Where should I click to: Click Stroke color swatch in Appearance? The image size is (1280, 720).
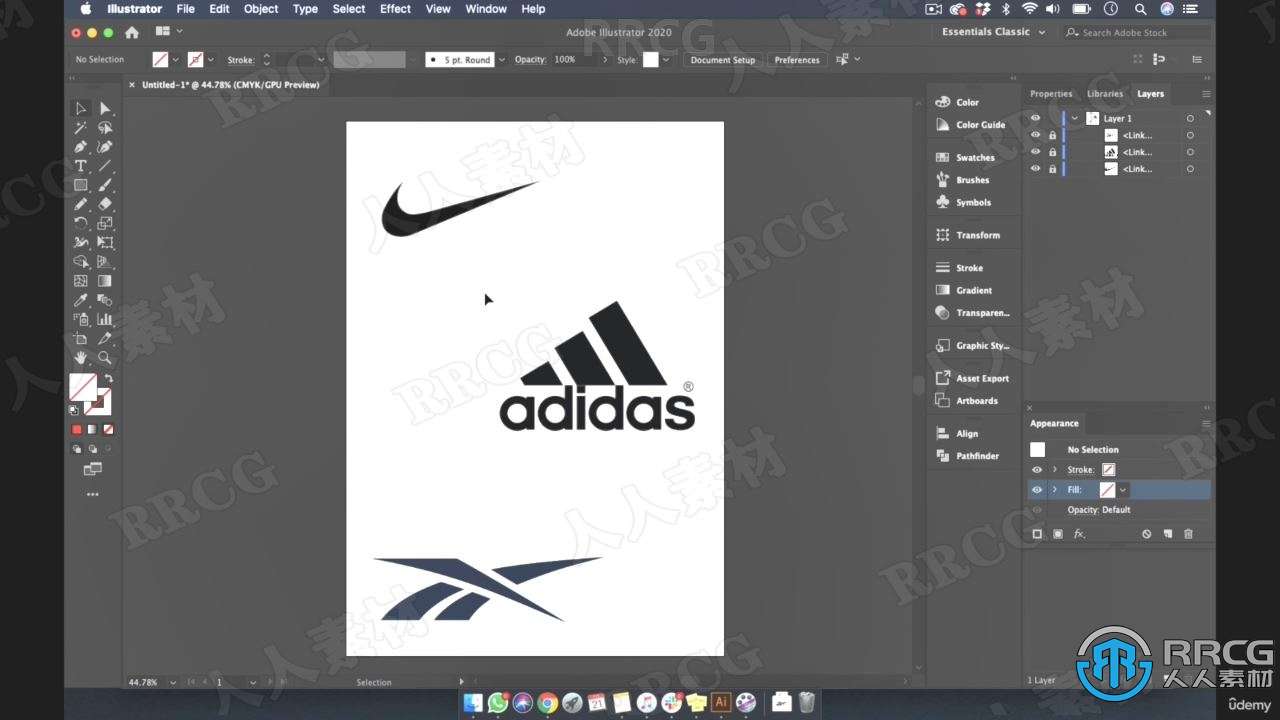coord(1108,470)
